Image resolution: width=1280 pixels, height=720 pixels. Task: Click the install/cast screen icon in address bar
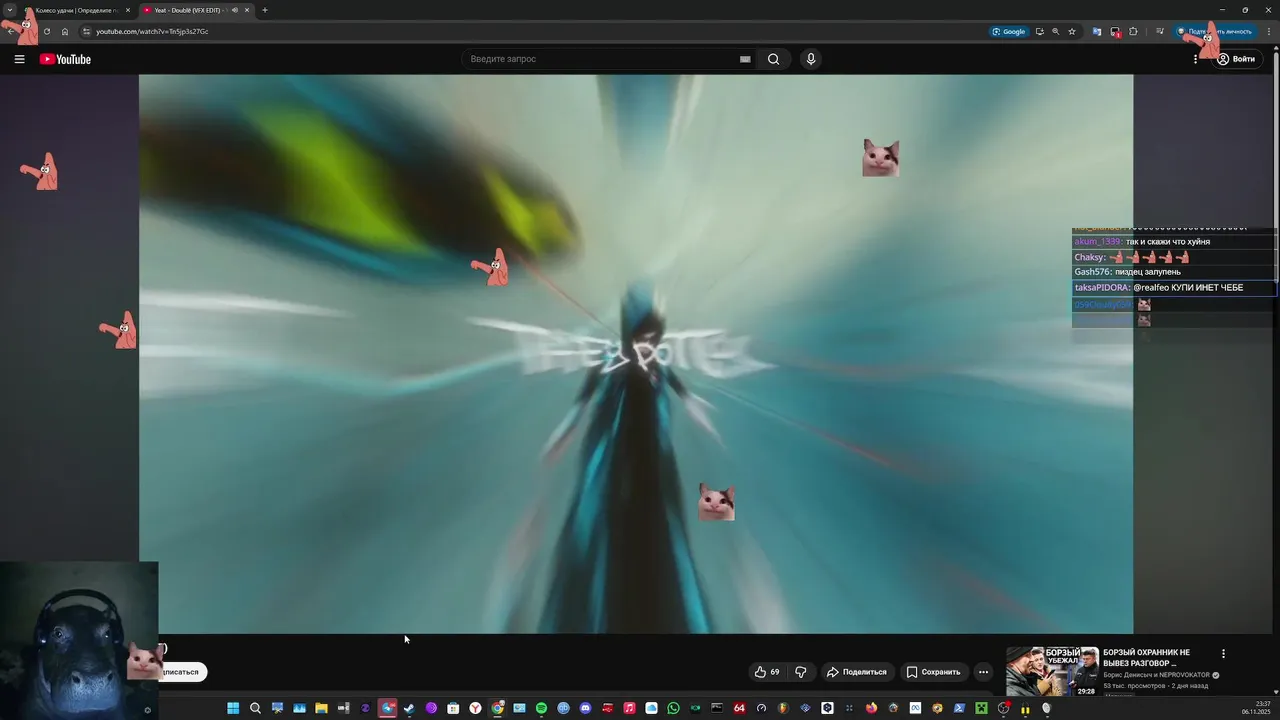[1040, 31]
